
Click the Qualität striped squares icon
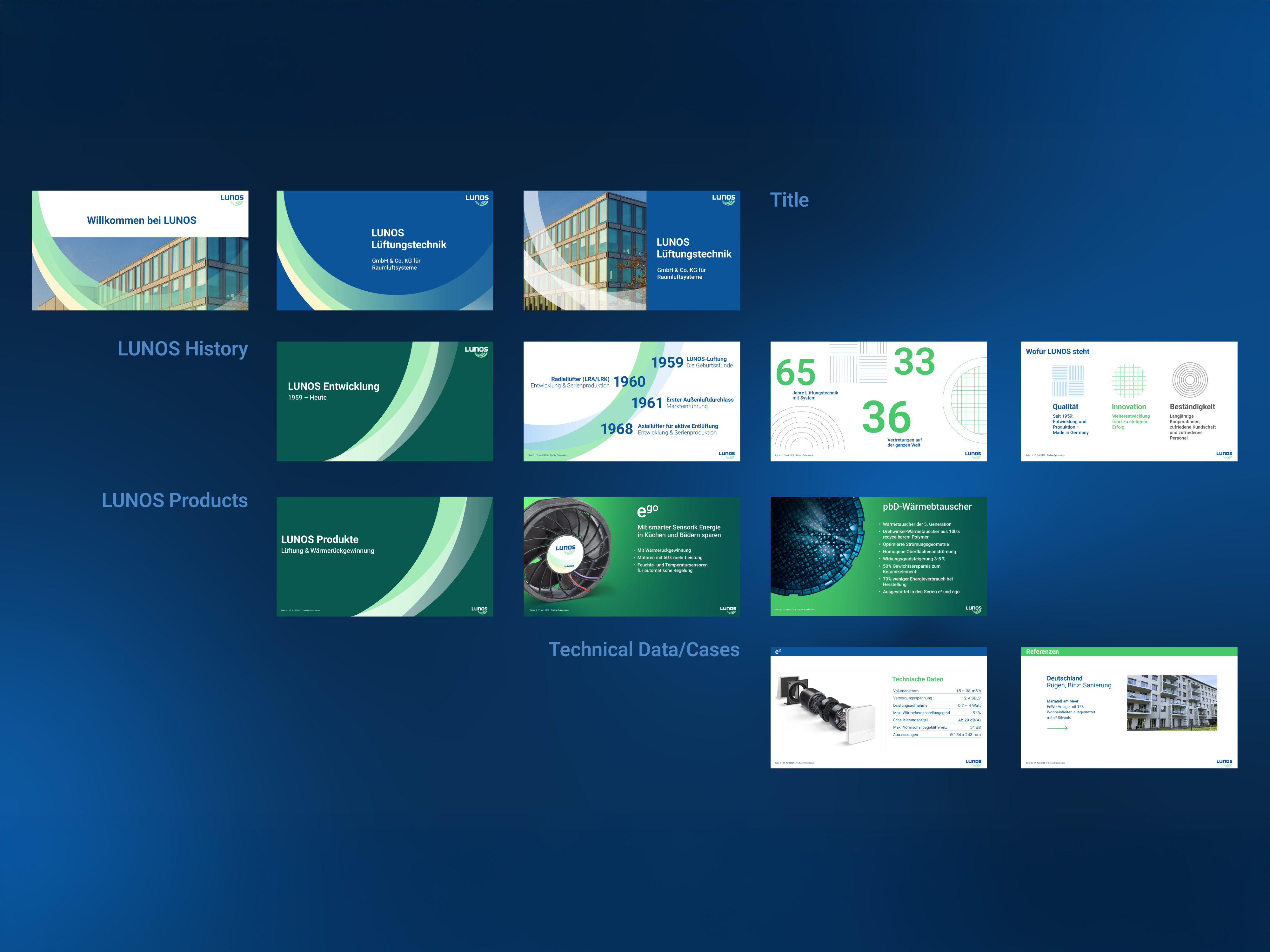click(1067, 381)
